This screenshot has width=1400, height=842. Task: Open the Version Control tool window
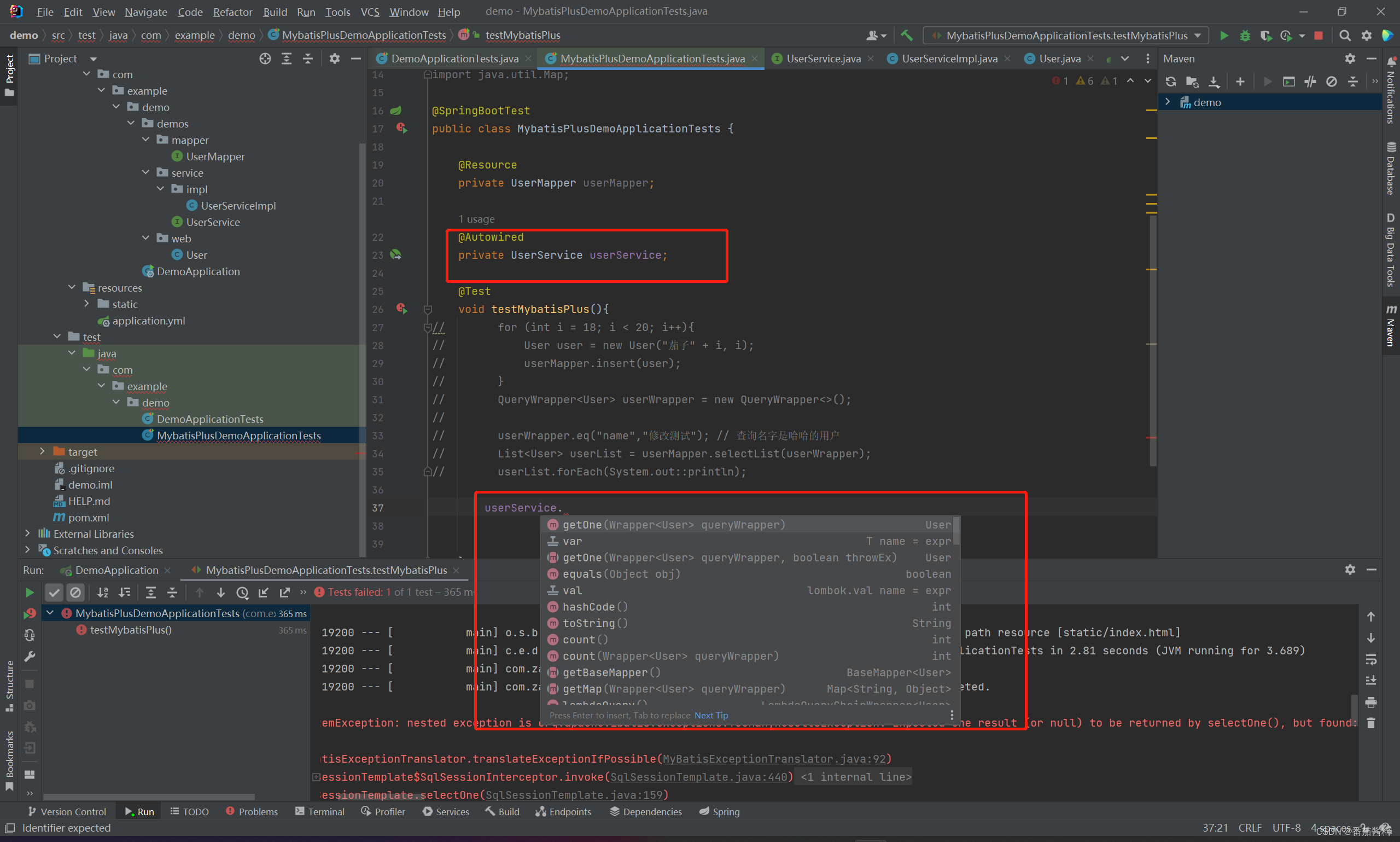(x=67, y=812)
